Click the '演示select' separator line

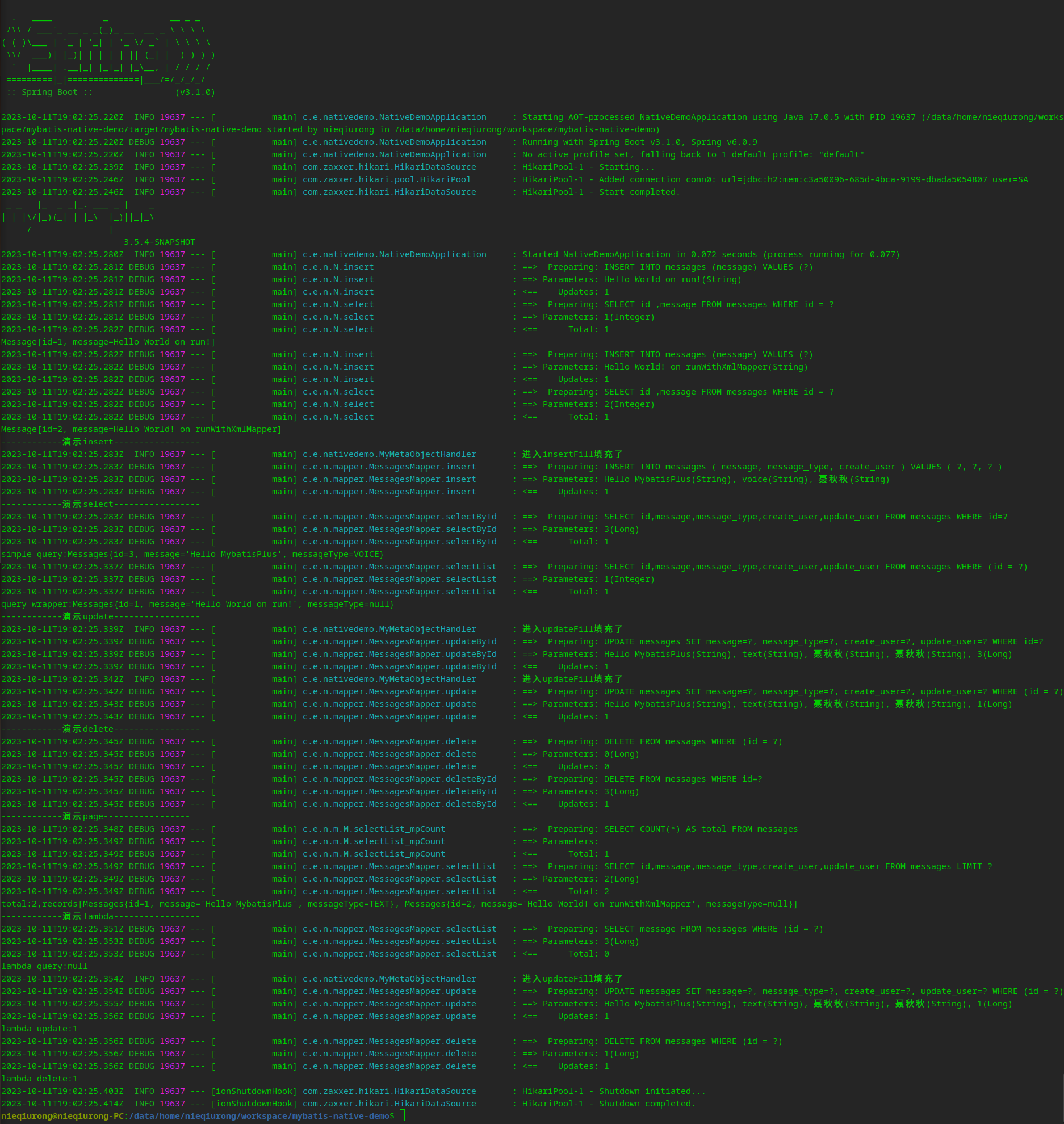(x=100, y=504)
